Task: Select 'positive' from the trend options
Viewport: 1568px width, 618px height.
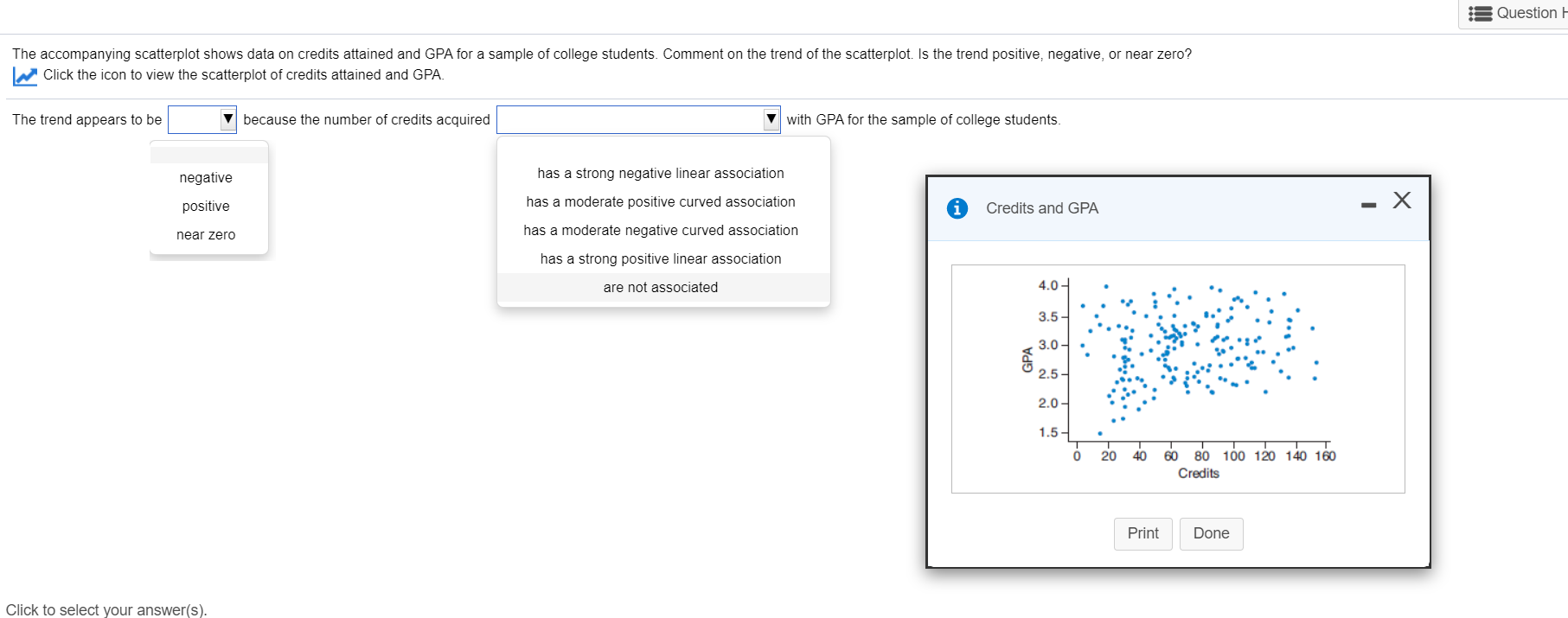Action: [205, 206]
